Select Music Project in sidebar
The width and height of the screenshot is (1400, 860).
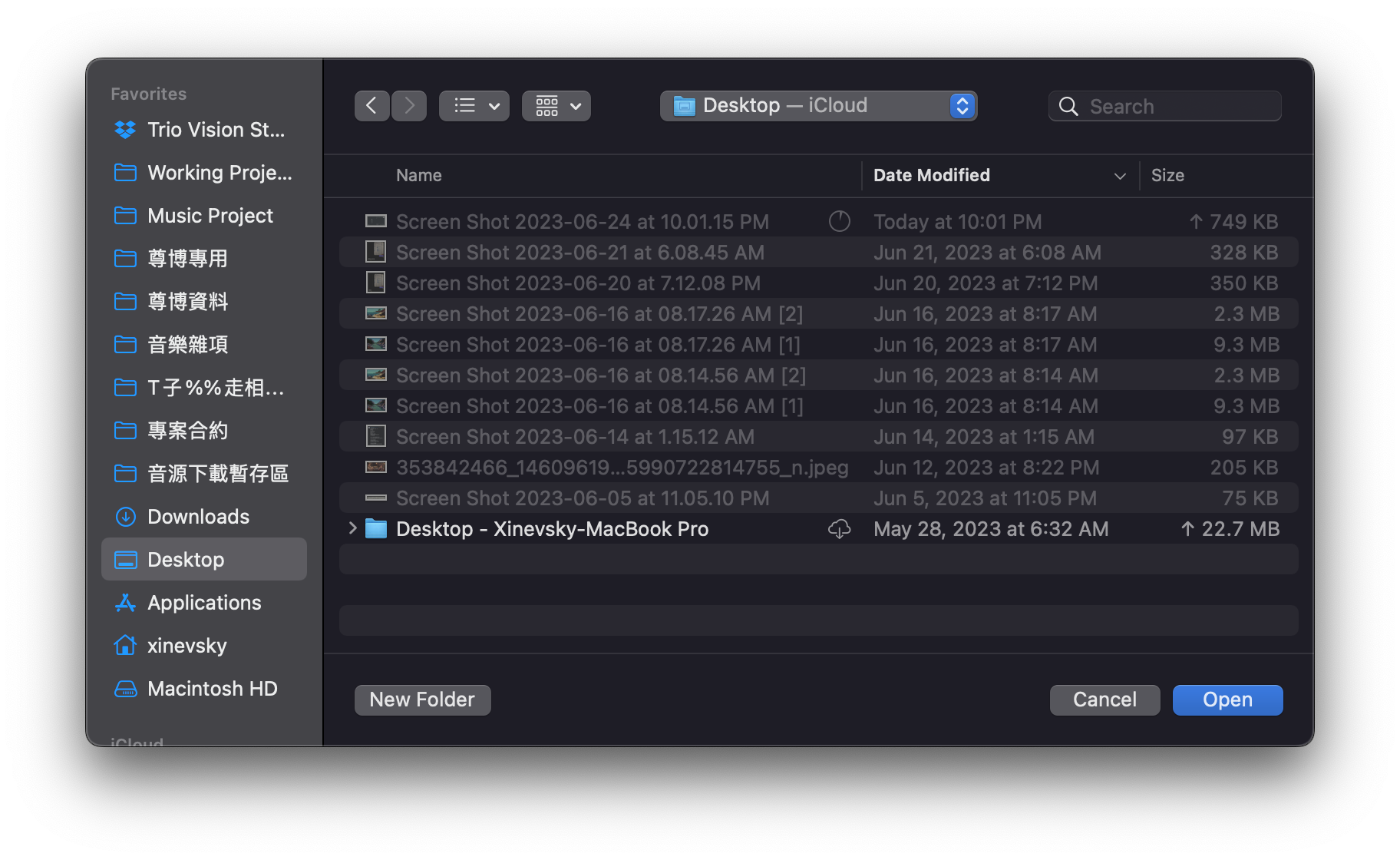tap(204, 216)
